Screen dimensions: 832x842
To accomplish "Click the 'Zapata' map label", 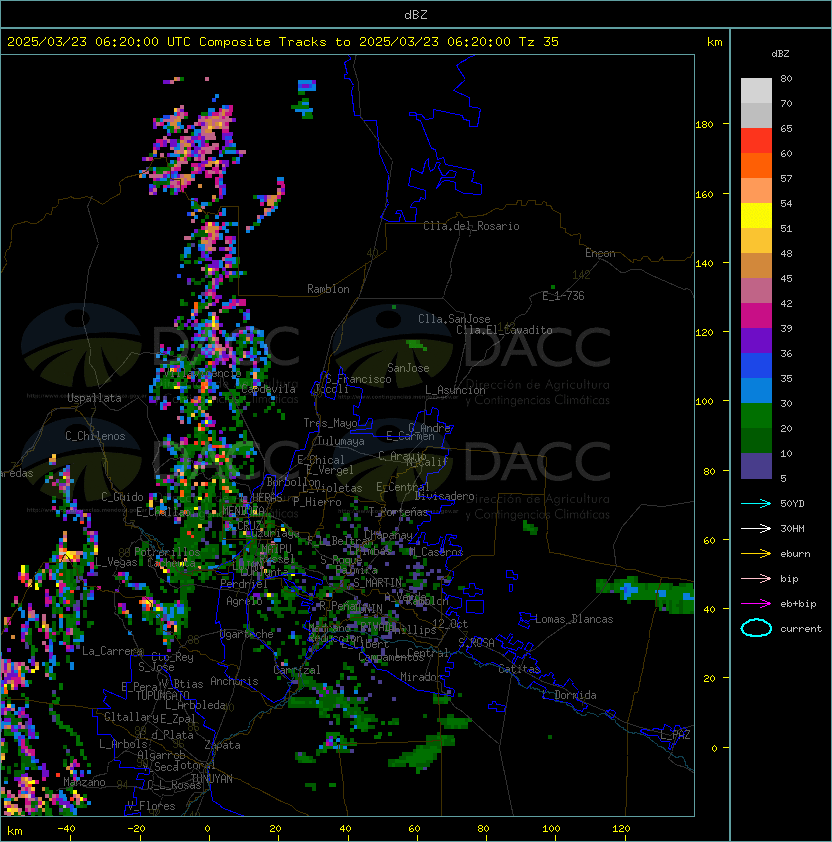I will tap(222, 745).
